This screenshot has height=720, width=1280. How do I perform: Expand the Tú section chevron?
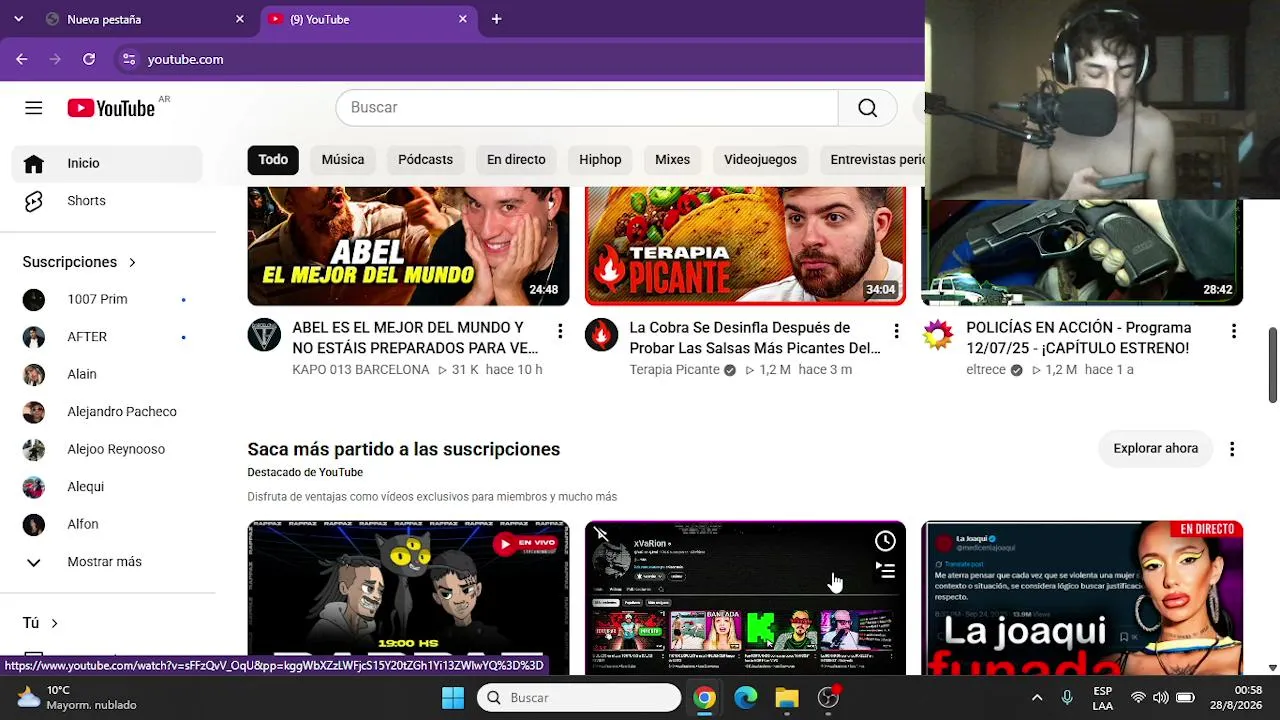tap(54, 623)
